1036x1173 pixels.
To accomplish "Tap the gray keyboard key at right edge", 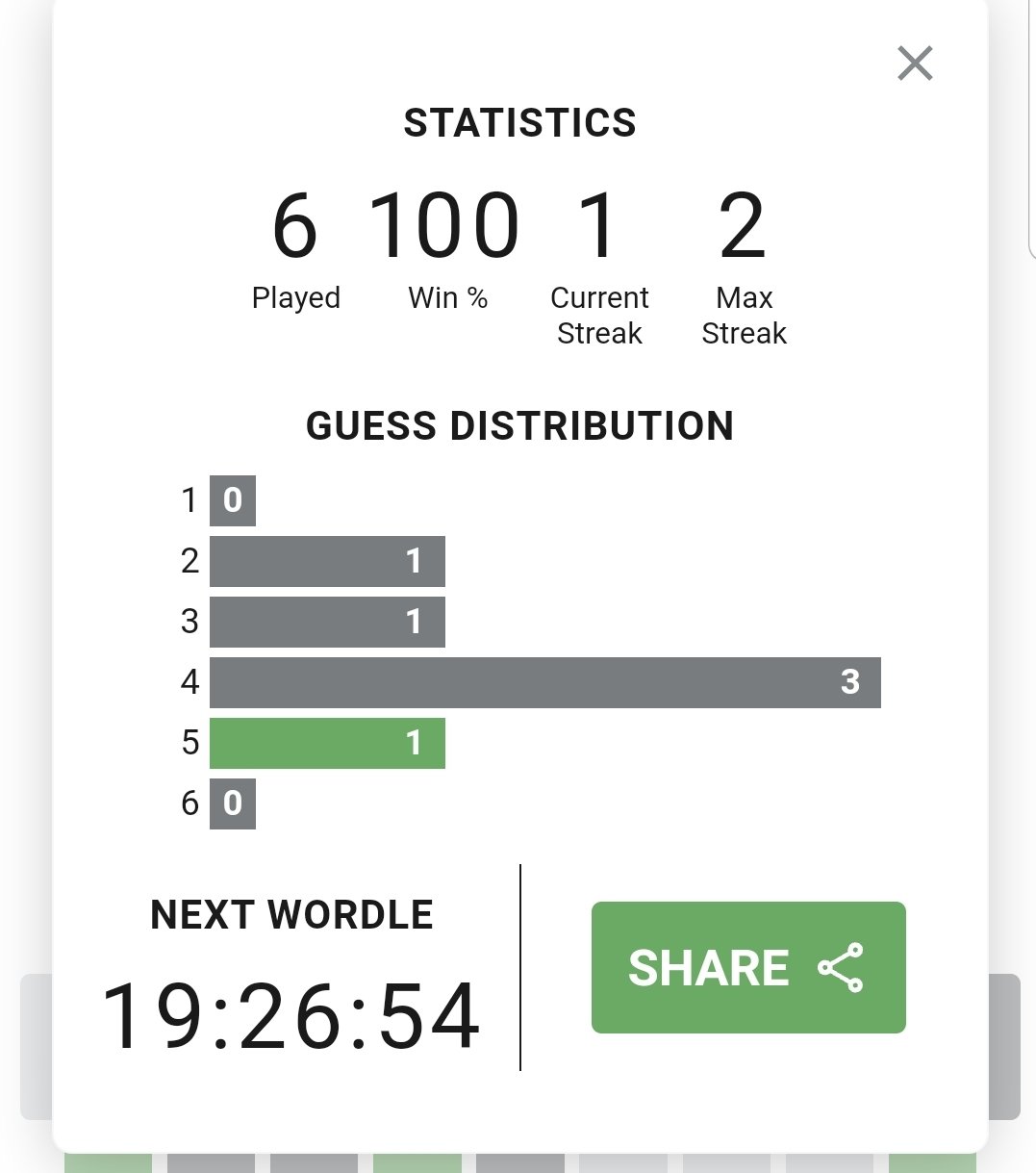I will 1004,1047.
